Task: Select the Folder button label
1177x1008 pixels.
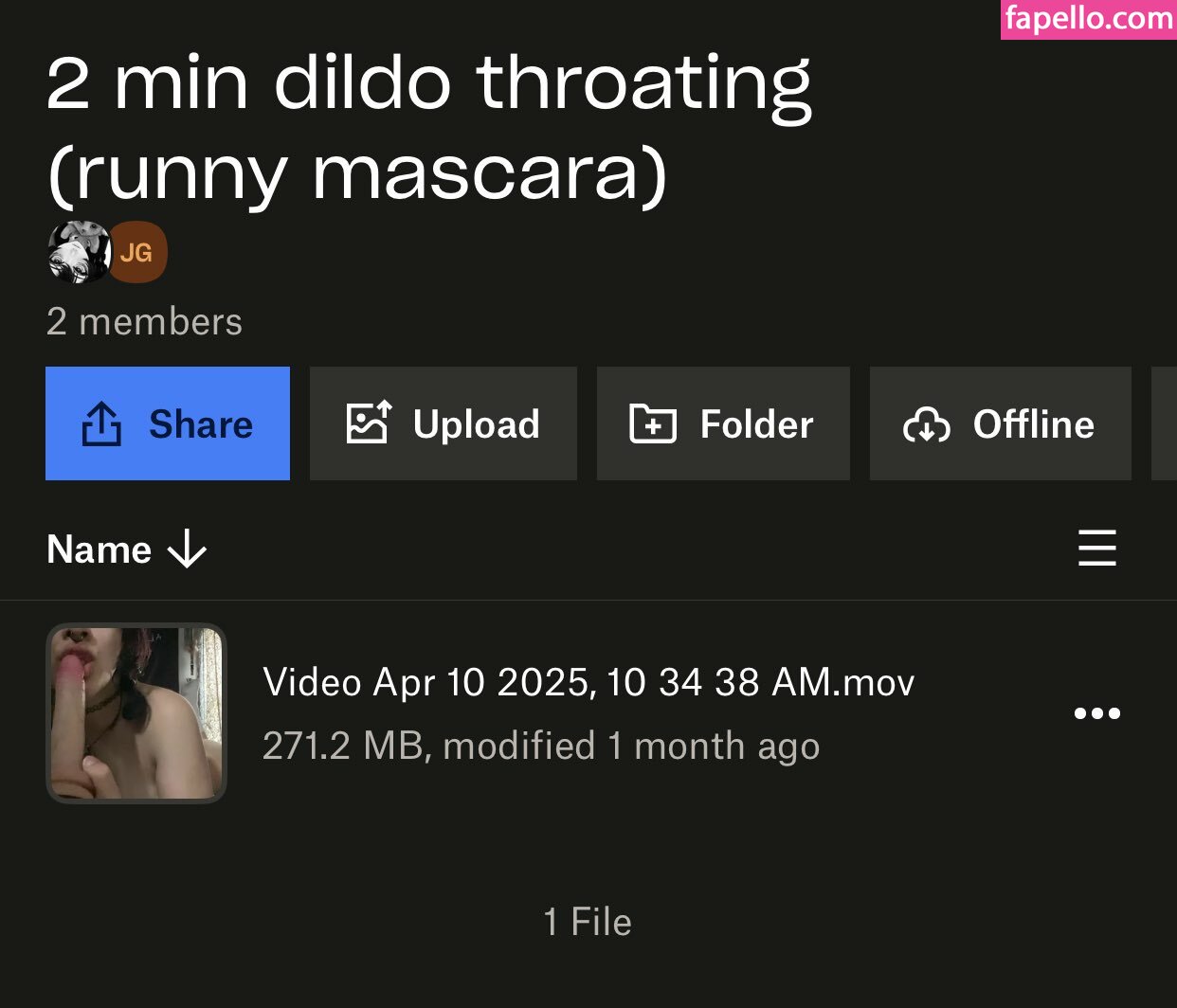Action: (x=756, y=424)
